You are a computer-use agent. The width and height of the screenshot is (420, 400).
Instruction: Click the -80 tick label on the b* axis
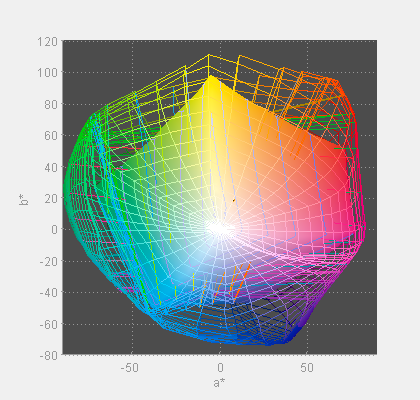(x=49, y=355)
